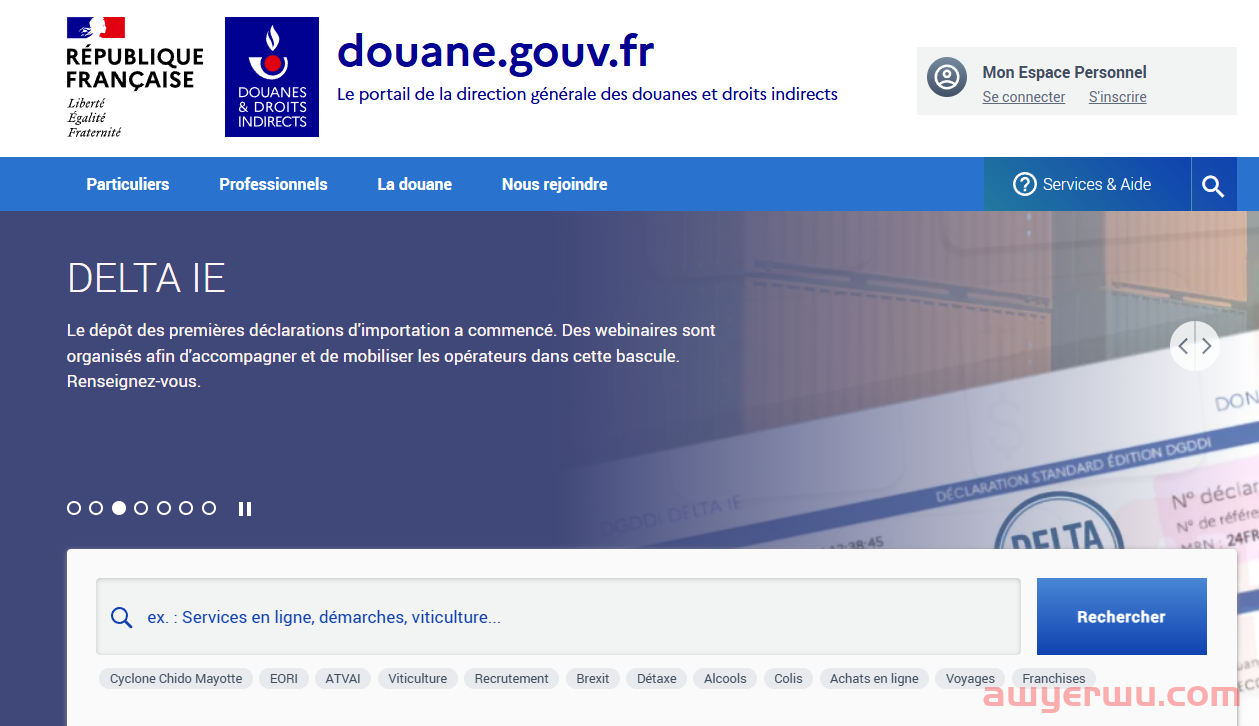
Task: Open the search magnifier in navigation bar
Action: pyautogui.click(x=1213, y=185)
